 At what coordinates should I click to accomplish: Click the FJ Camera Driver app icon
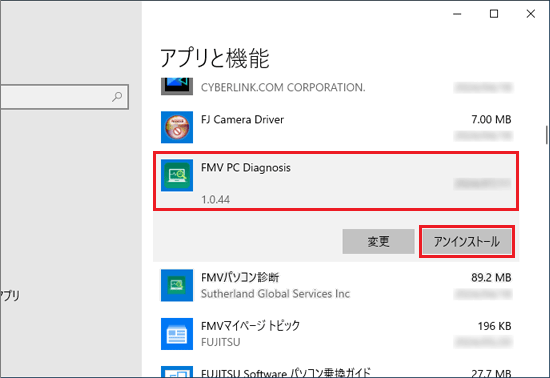point(177,127)
